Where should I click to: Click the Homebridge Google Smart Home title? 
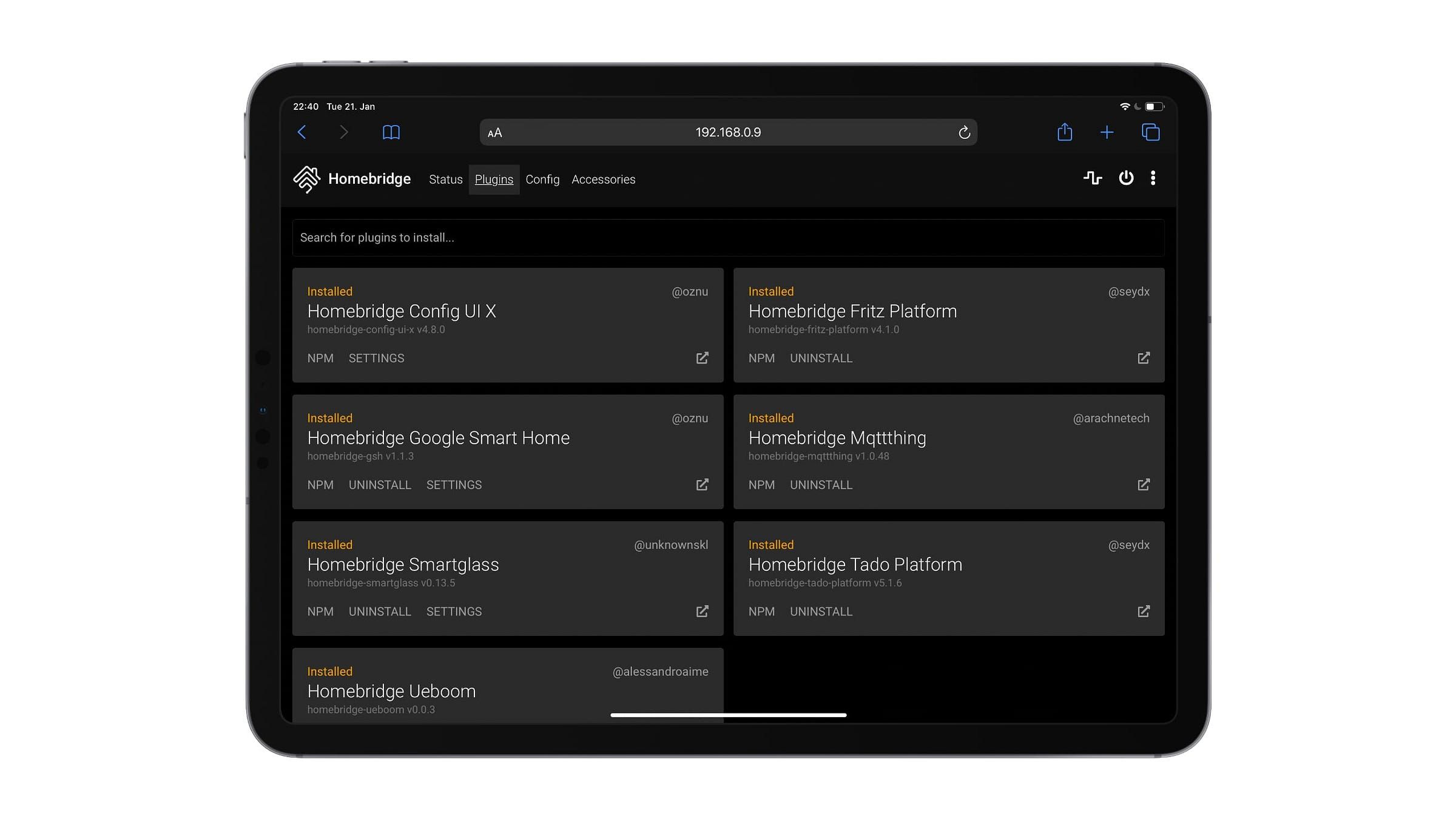(439, 438)
